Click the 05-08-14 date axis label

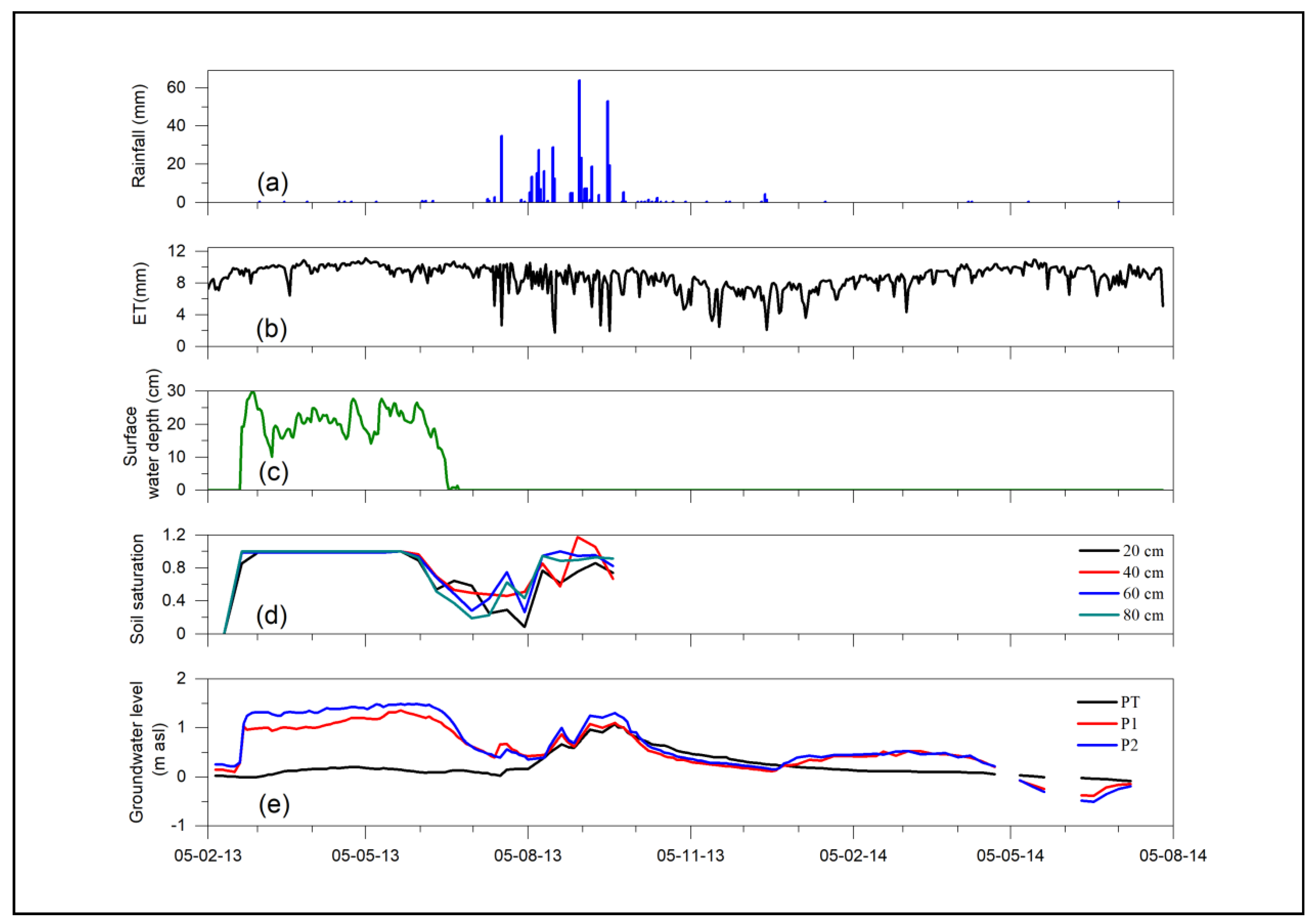pyautogui.click(x=1173, y=856)
